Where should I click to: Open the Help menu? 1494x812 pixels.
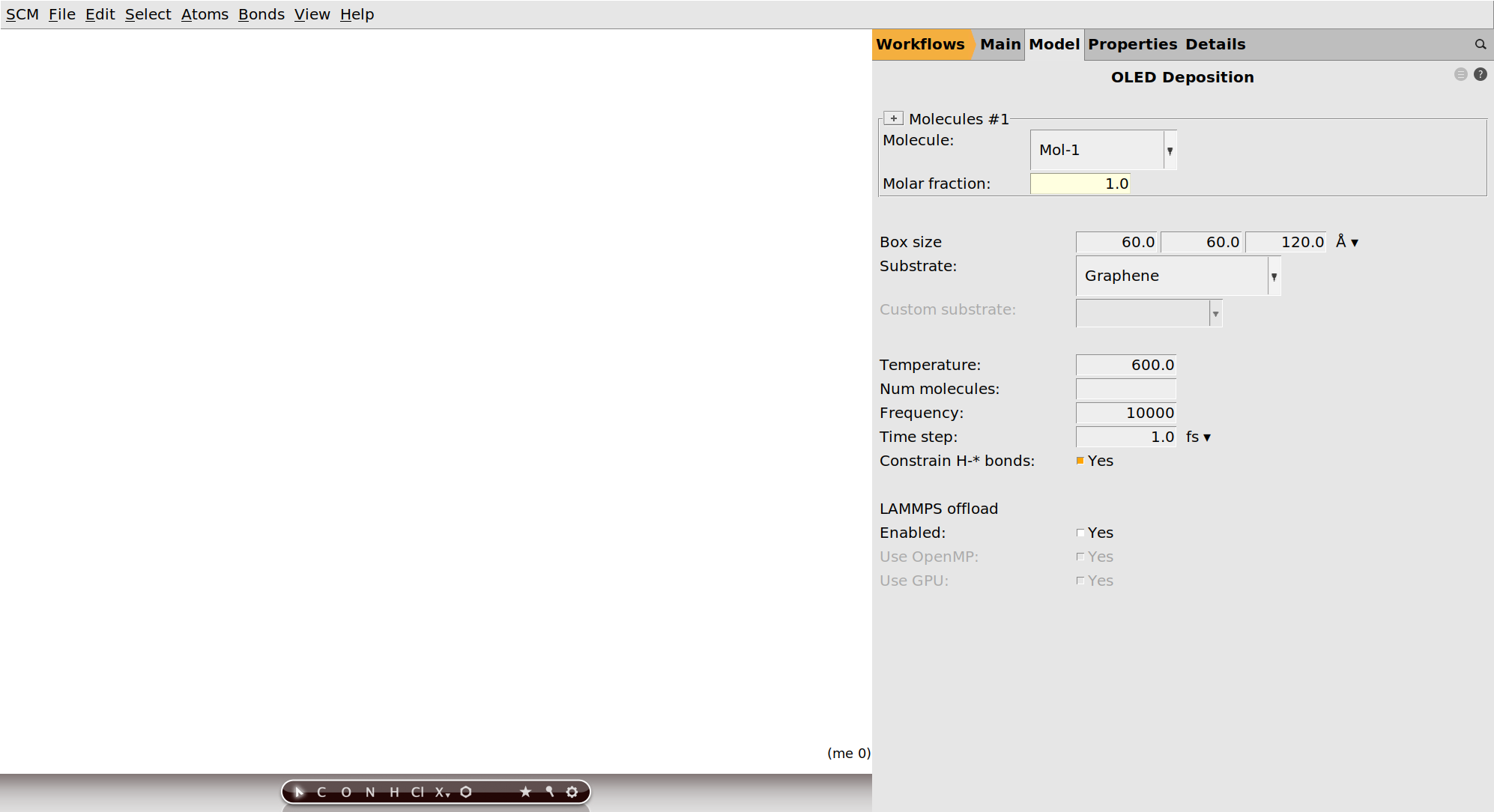357,14
